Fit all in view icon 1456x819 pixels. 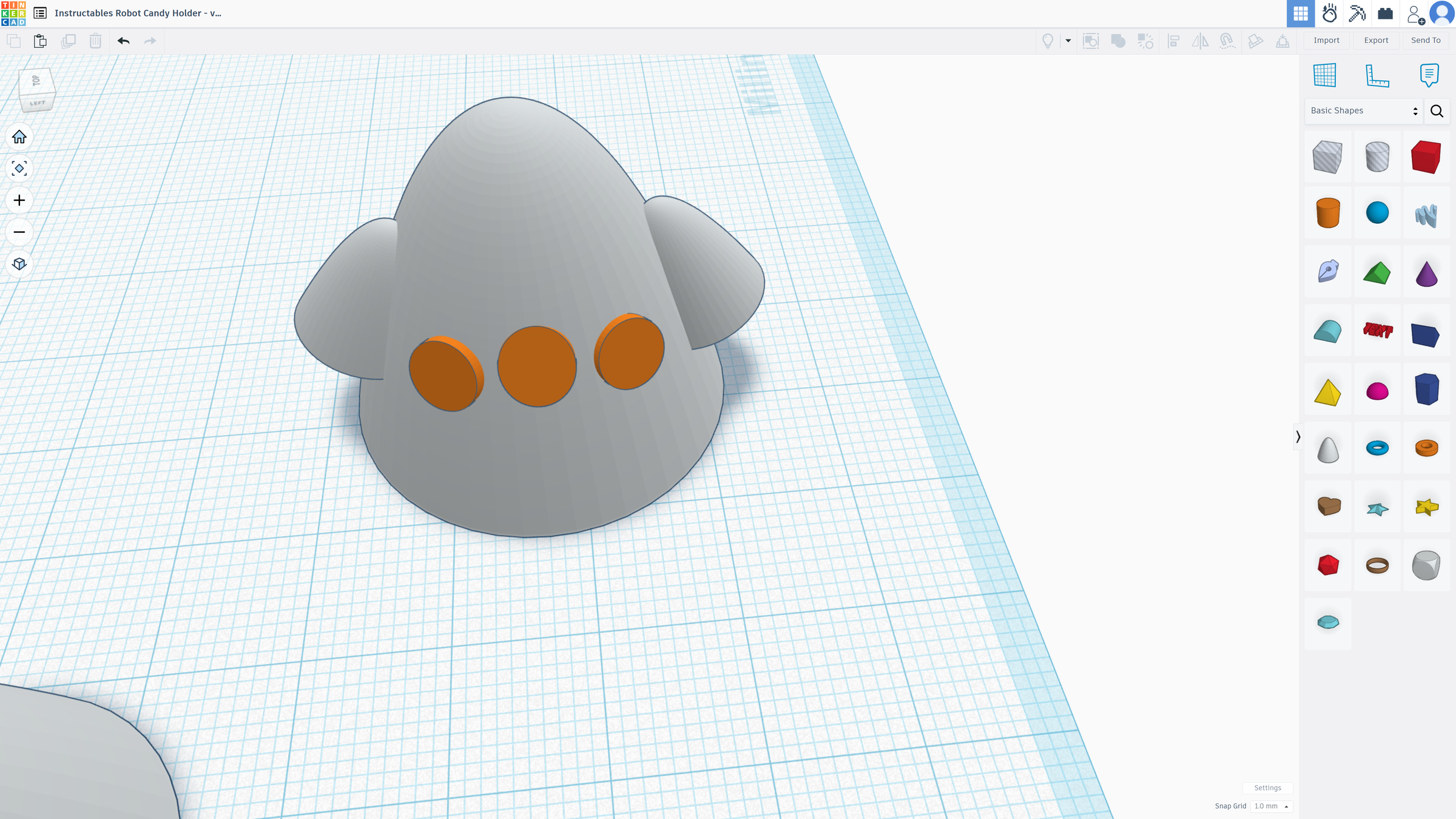coord(19,169)
